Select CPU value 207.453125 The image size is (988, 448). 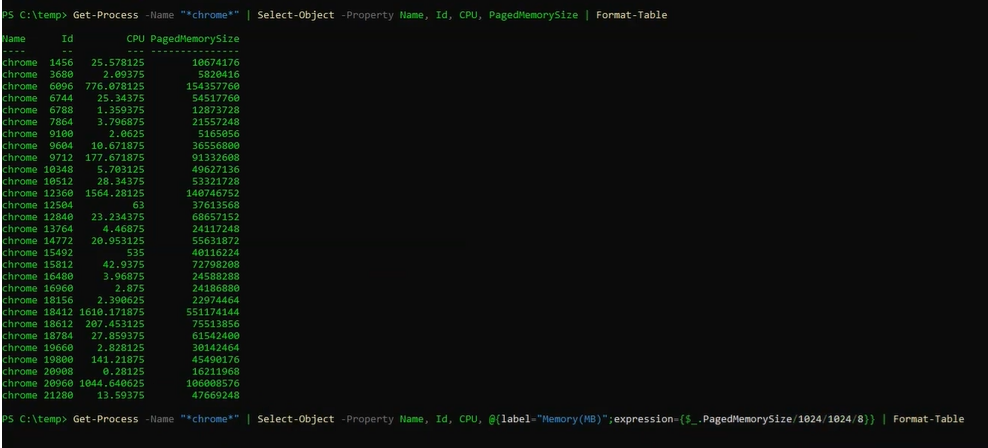(x=115, y=325)
